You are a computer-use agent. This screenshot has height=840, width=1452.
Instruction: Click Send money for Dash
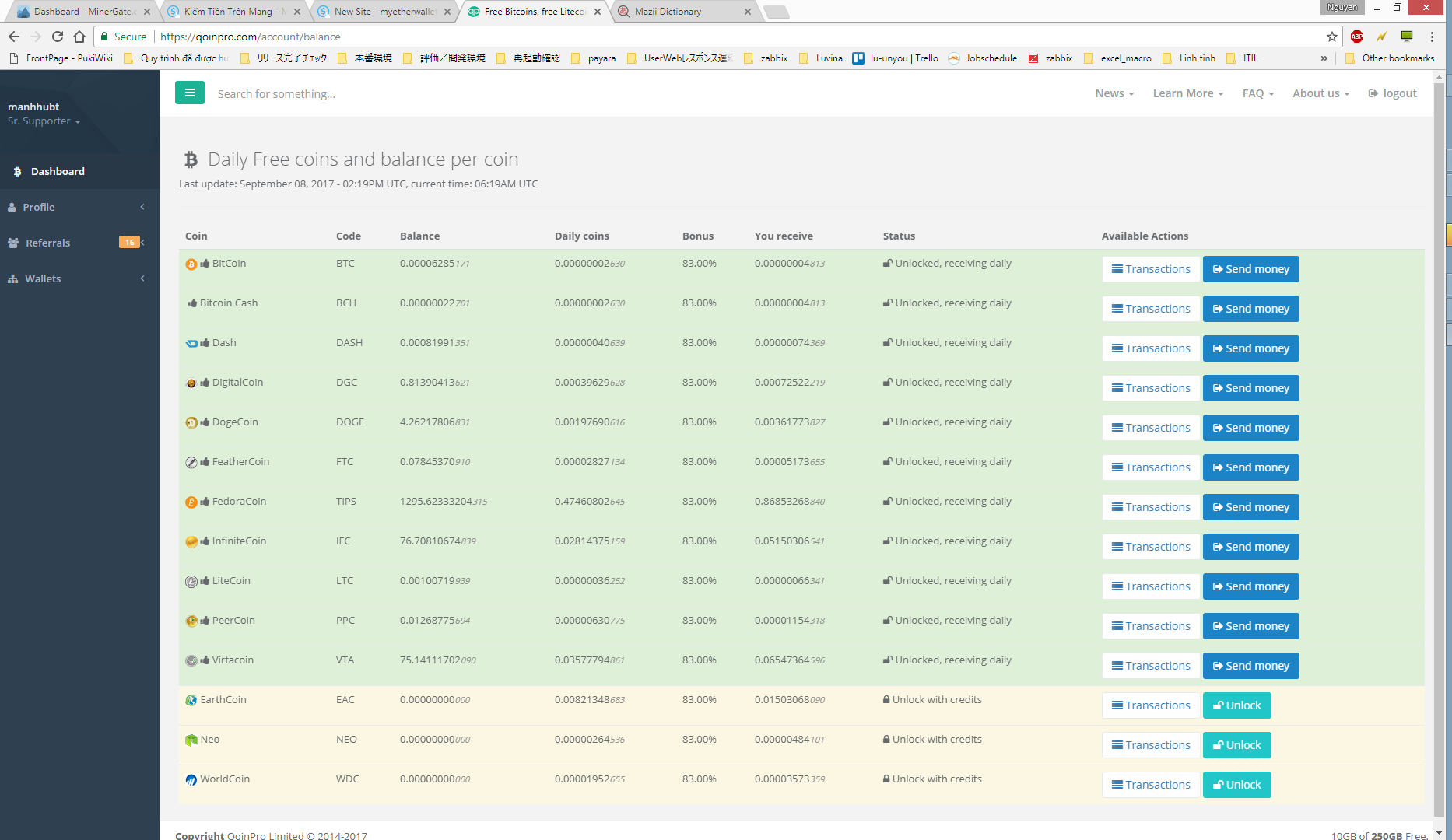[1250, 348]
